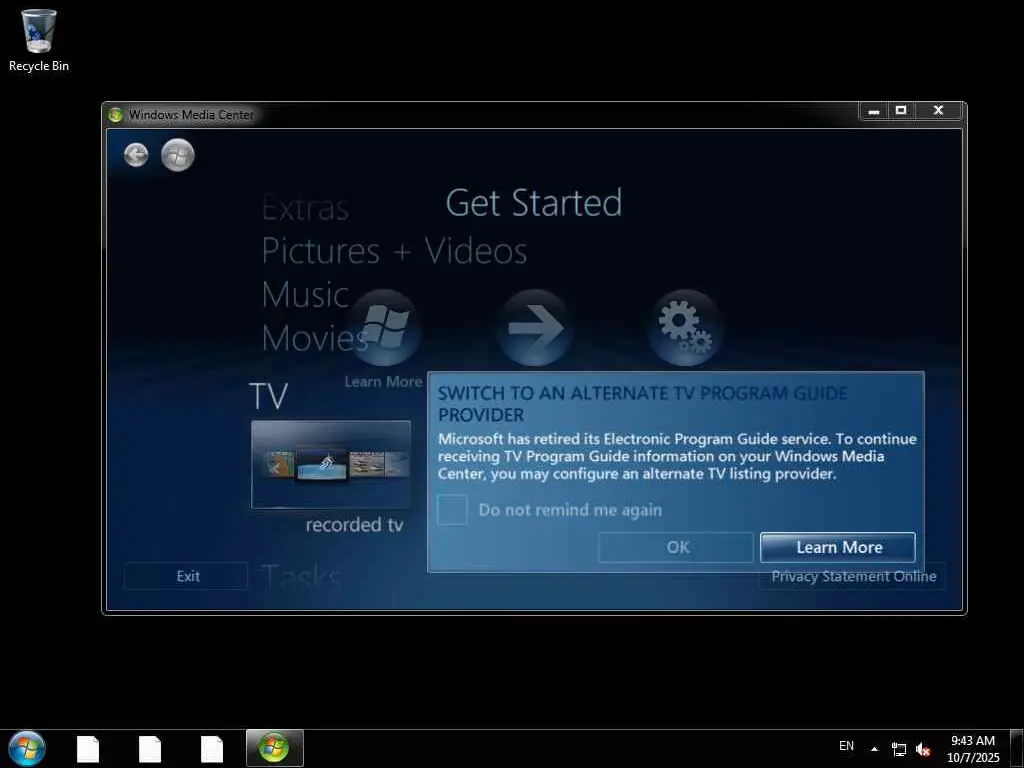
Task: Maximize the Windows Media Center window
Action: click(901, 111)
